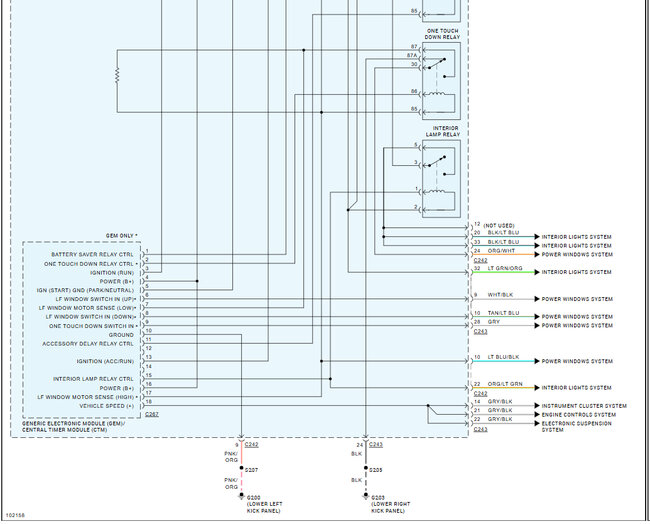Click the S205 splice label
The image size is (650, 524).
pos(376,470)
